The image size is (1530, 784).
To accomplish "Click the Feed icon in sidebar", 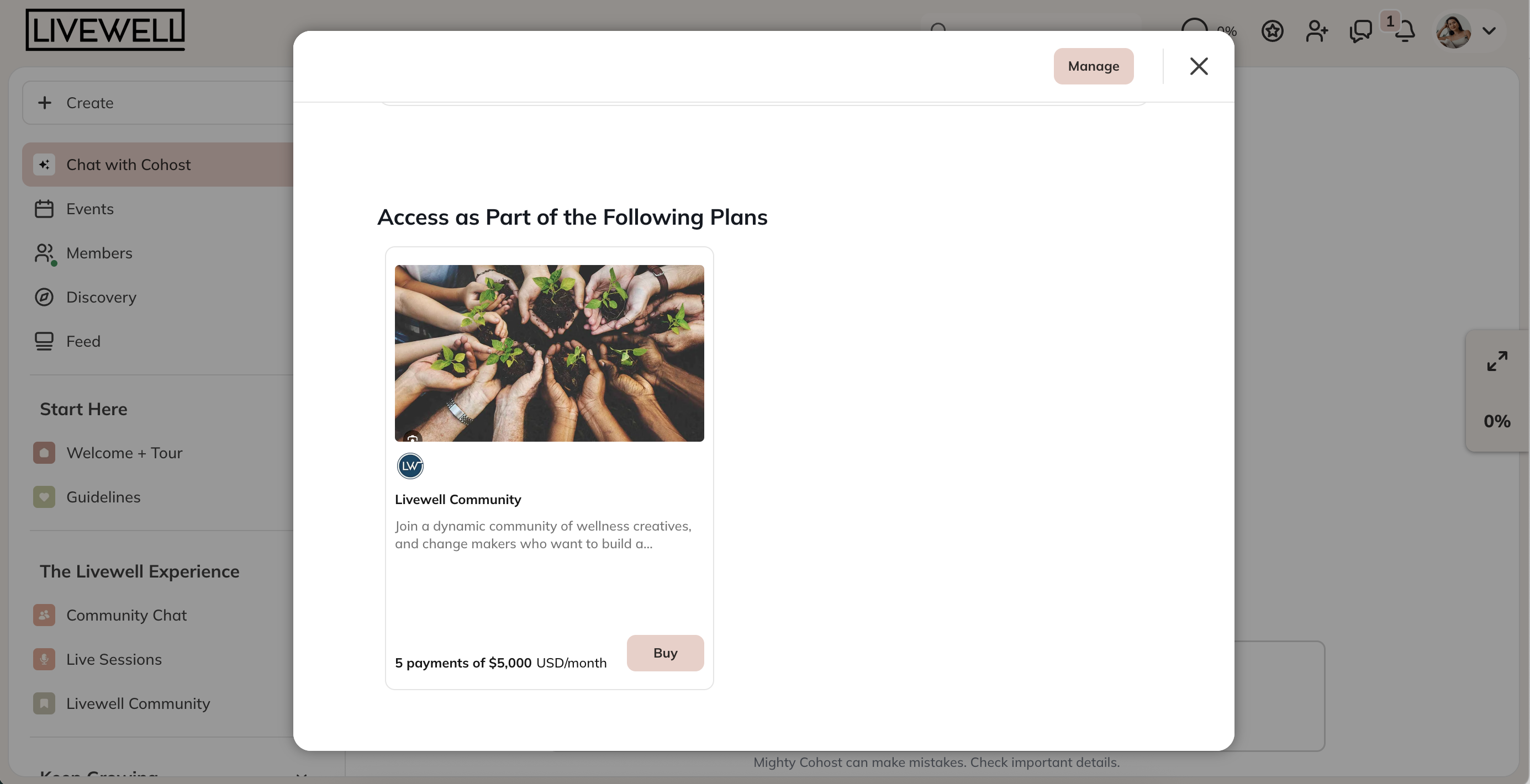I will tap(44, 341).
